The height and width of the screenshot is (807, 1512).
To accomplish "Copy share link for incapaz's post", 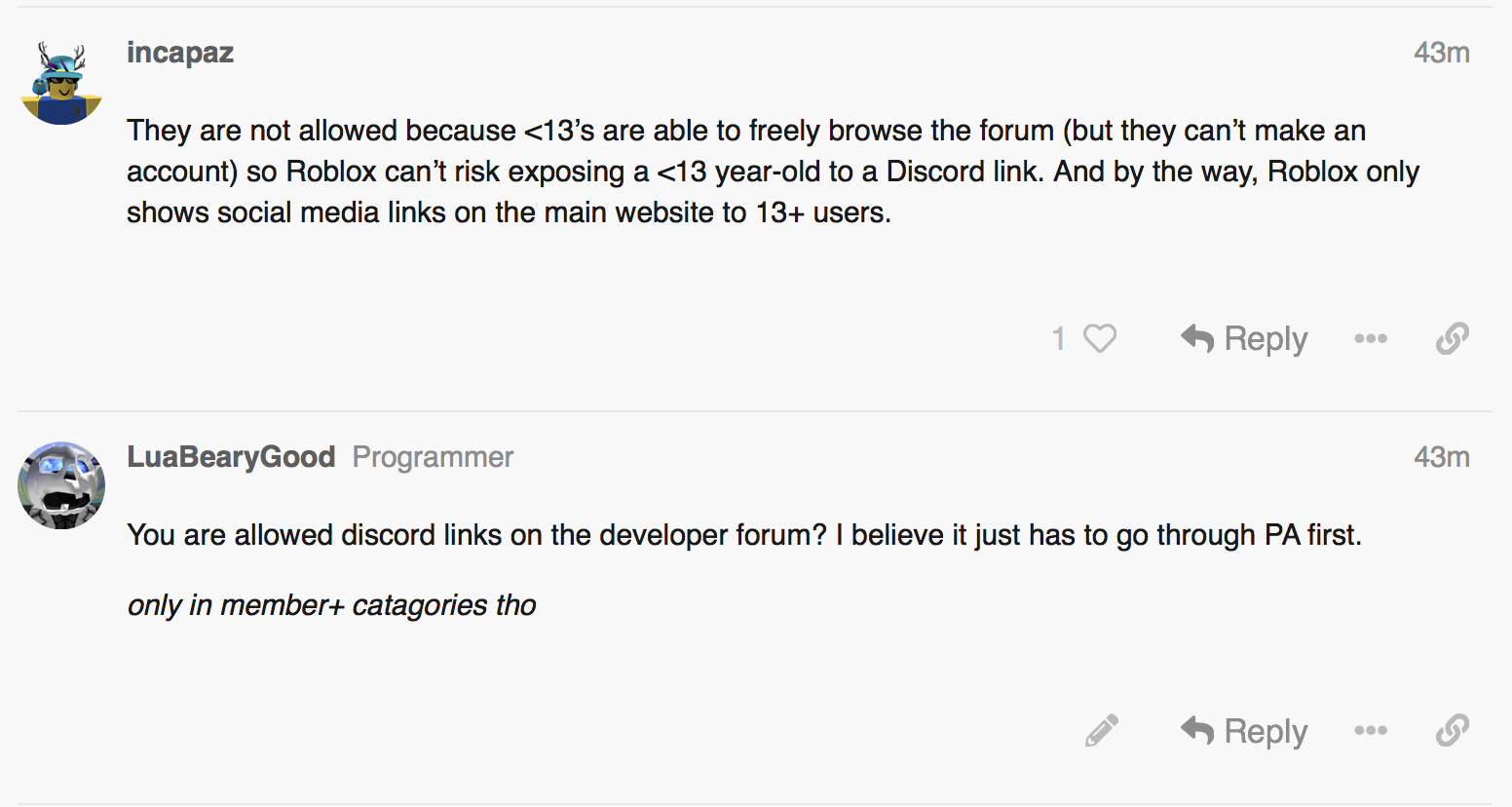I will (1452, 338).
